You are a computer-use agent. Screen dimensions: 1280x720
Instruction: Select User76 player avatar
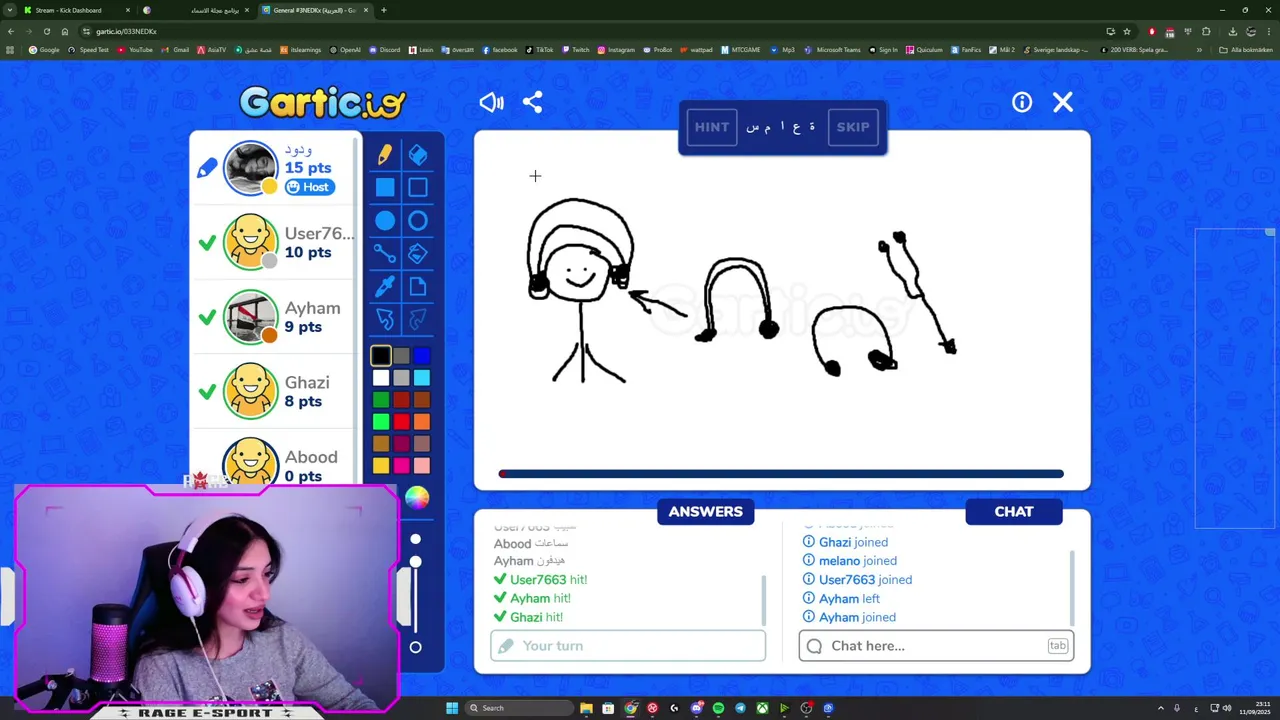250,242
